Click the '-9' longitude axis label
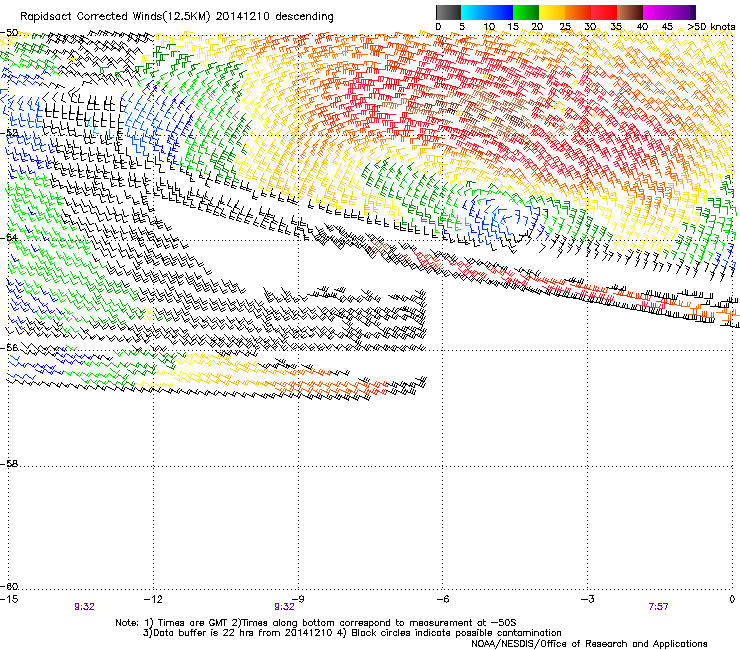740x650 pixels. (298, 599)
